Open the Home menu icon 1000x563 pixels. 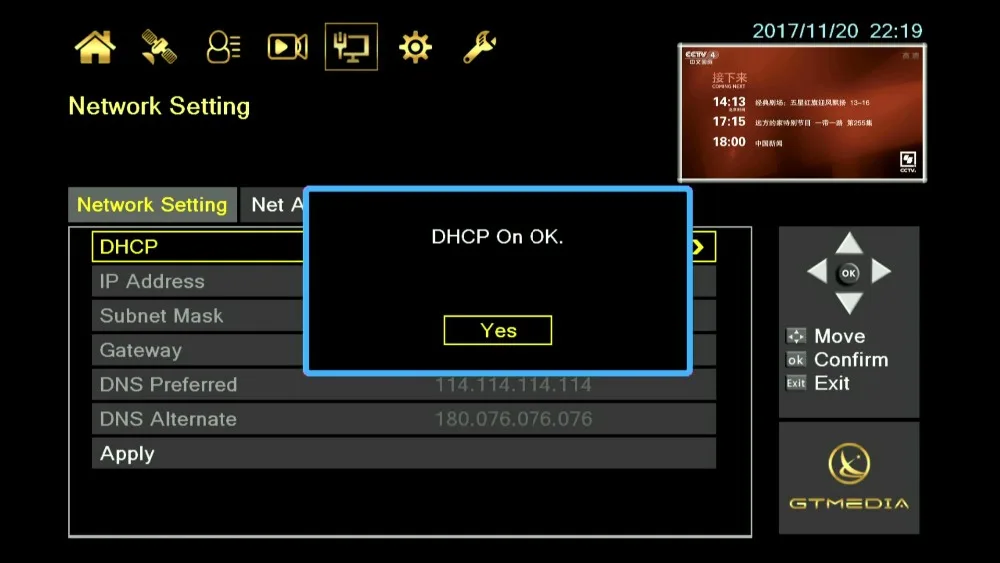click(x=95, y=47)
